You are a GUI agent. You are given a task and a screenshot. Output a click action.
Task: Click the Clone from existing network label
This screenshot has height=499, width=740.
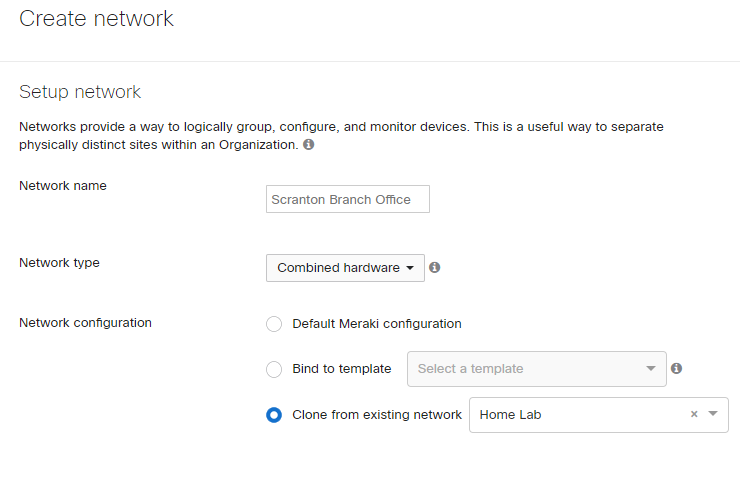(377, 415)
